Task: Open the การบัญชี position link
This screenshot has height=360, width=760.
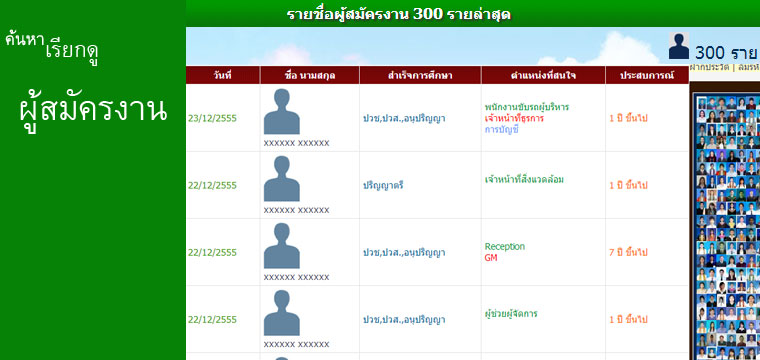Action: tap(502, 130)
